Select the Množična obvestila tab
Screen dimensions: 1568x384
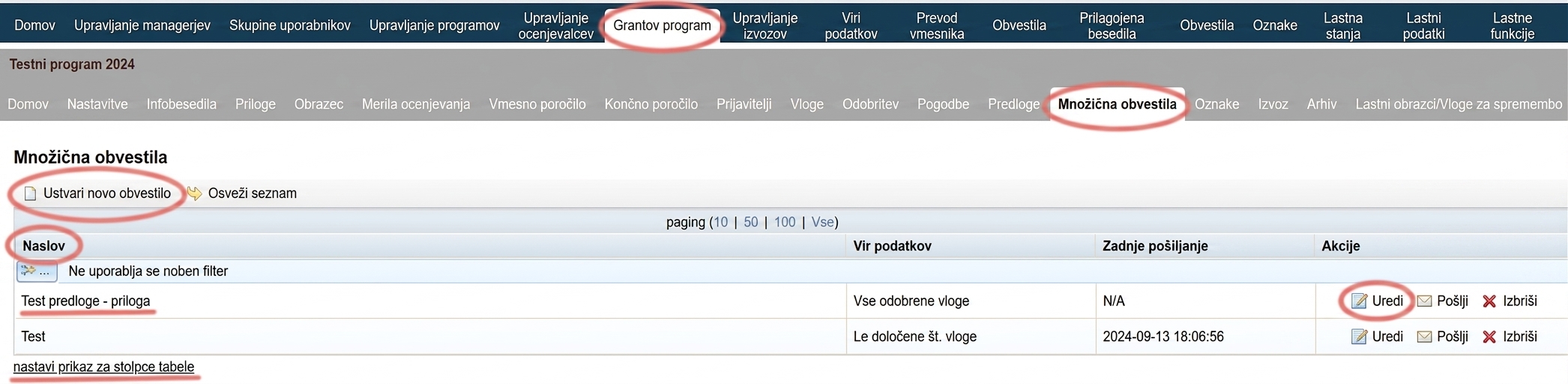(x=1118, y=104)
